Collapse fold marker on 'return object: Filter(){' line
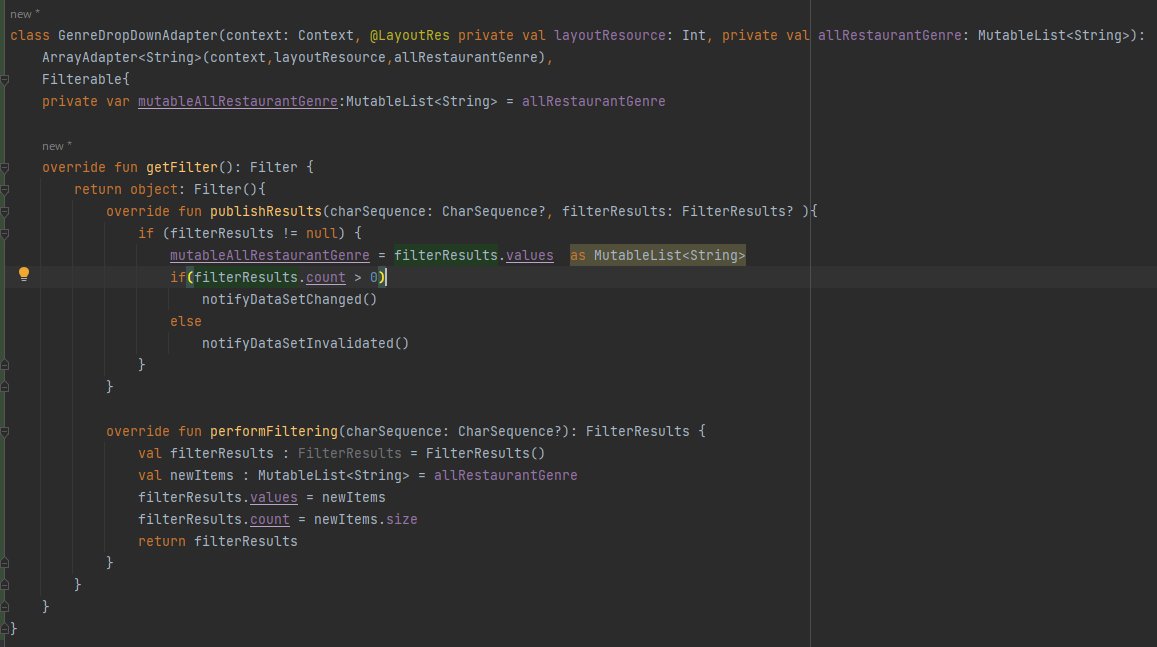 (4, 190)
